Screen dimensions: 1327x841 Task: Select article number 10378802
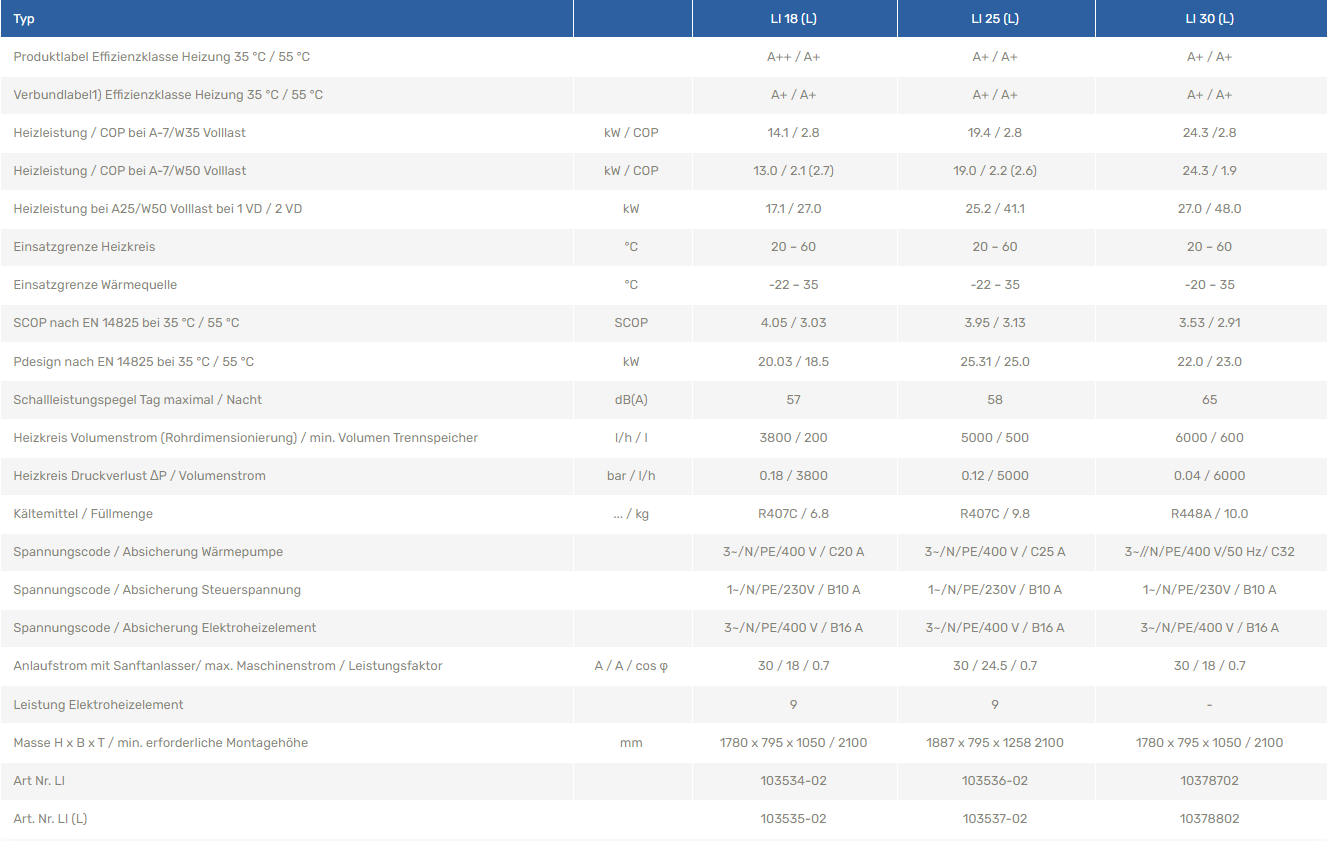(1209, 819)
